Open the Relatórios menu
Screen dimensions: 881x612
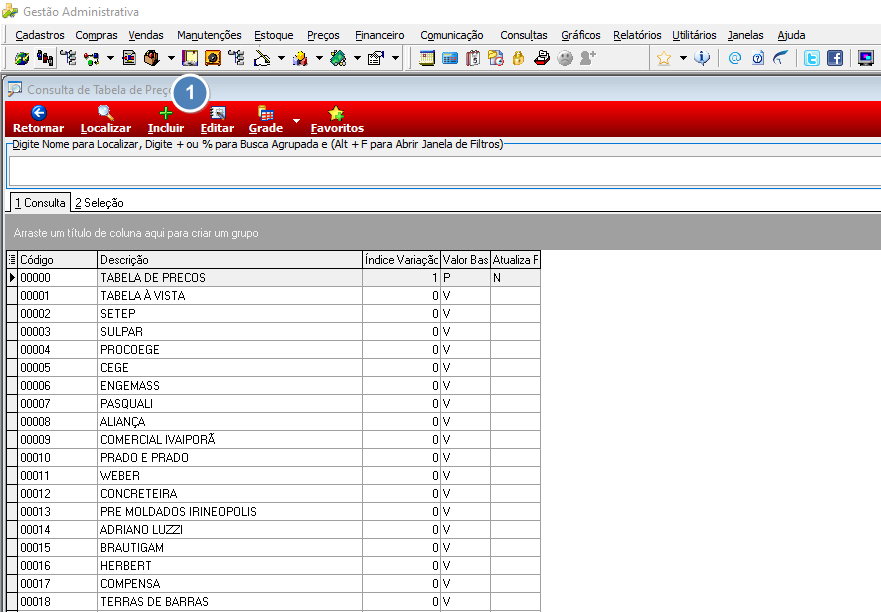point(637,35)
